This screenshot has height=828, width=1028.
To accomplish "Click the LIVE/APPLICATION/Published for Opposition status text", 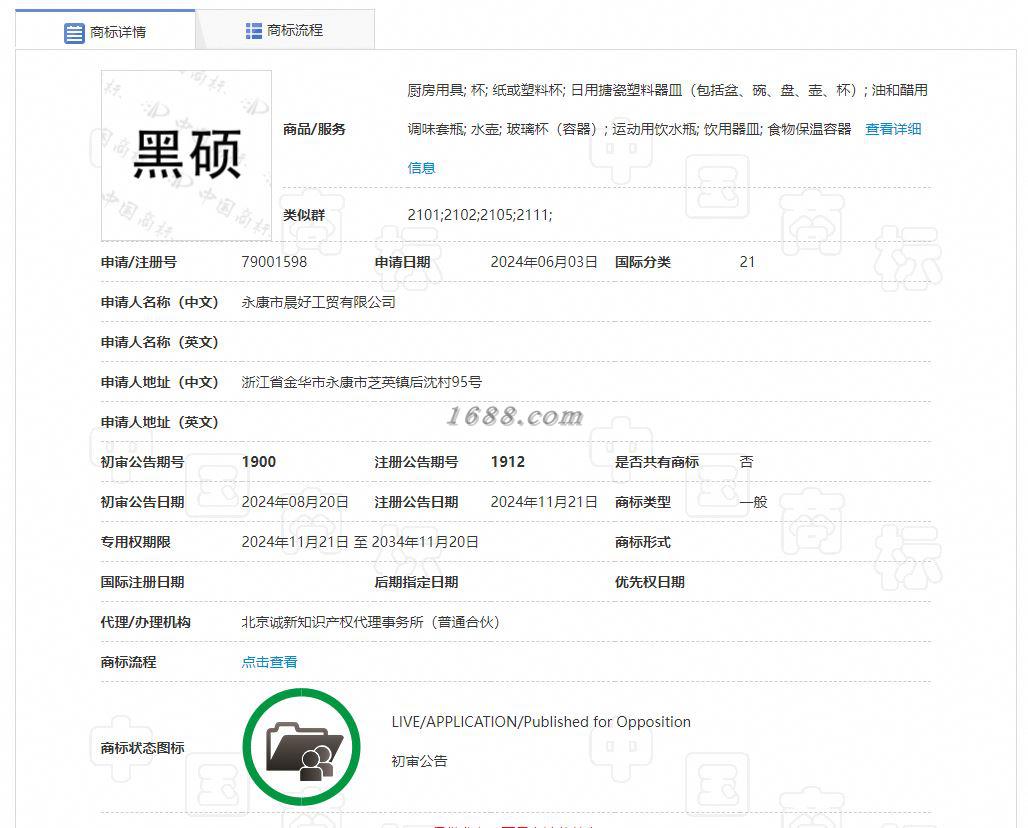I will pyautogui.click(x=541, y=722).
